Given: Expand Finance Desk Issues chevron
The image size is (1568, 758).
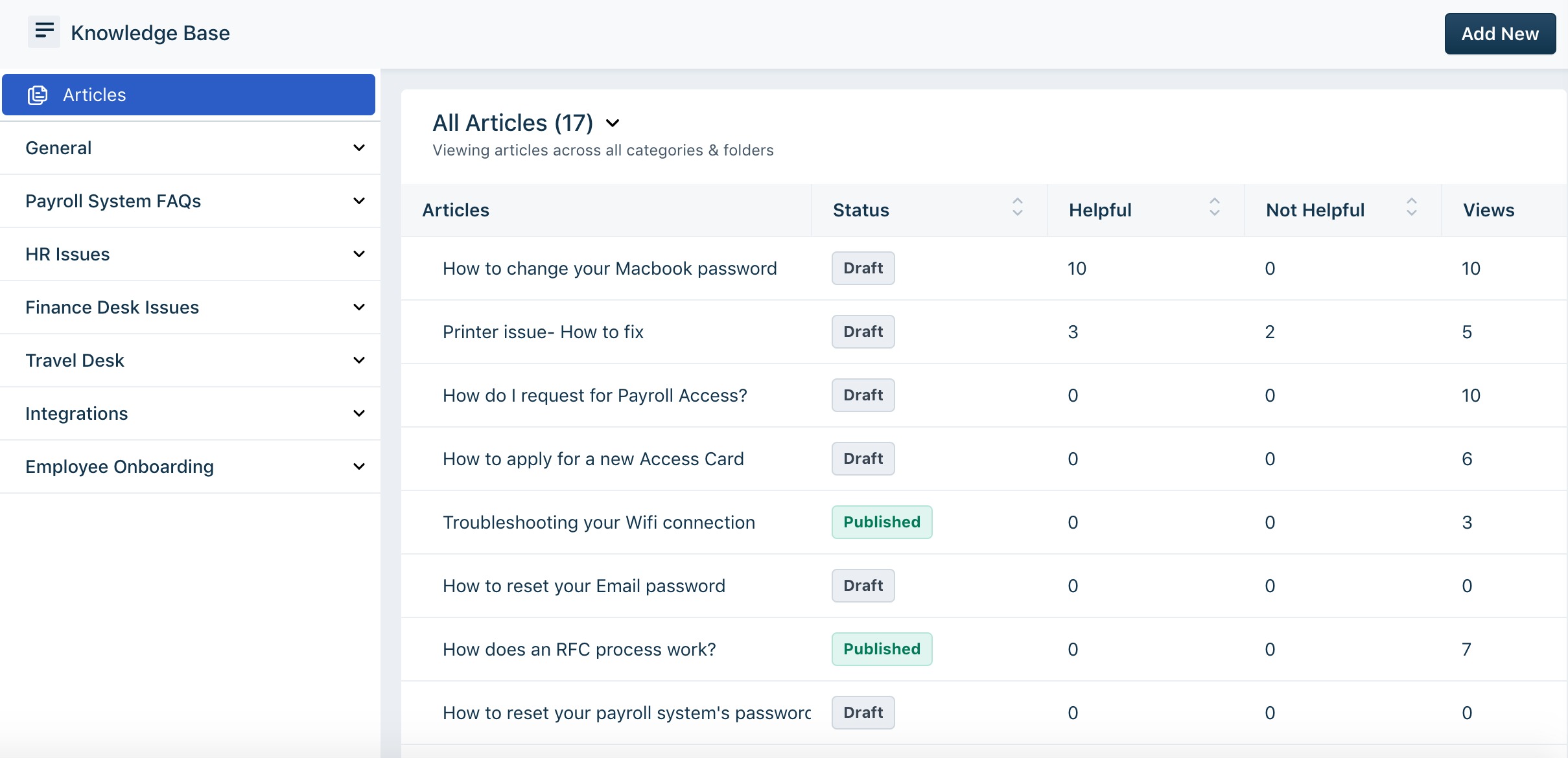Looking at the screenshot, I should point(358,308).
